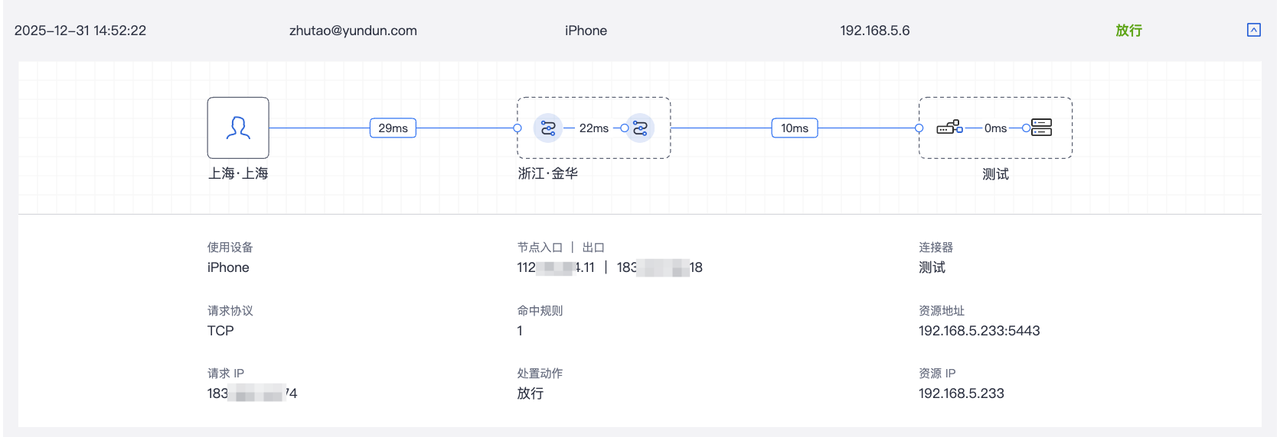The width and height of the screenshot is (1280, 437).
Task: Click the node exit icon right of 22ms
Action: pos(639,128)
